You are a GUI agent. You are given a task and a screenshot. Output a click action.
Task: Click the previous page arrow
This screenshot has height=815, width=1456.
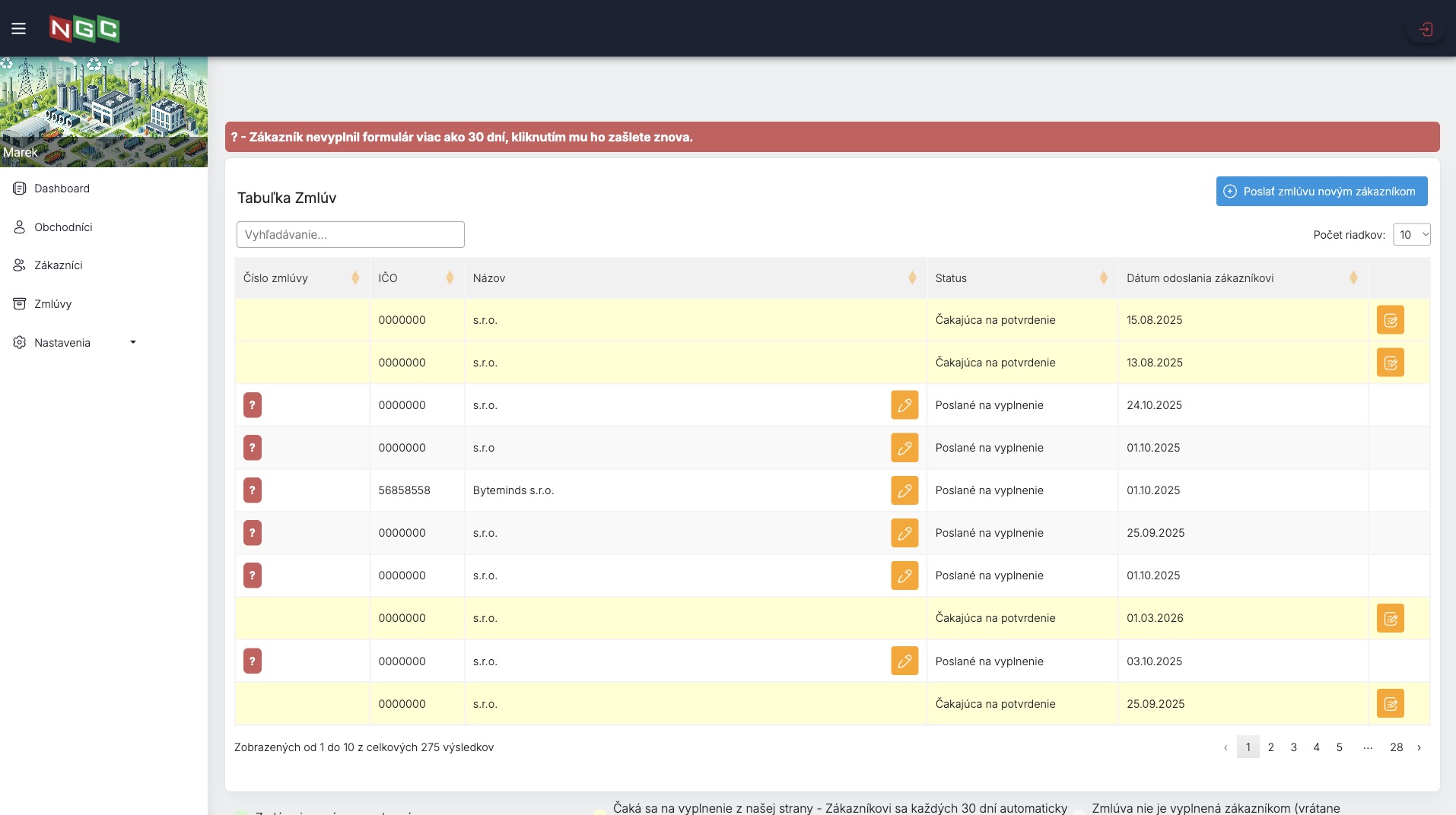click(x=1225, y=747)
